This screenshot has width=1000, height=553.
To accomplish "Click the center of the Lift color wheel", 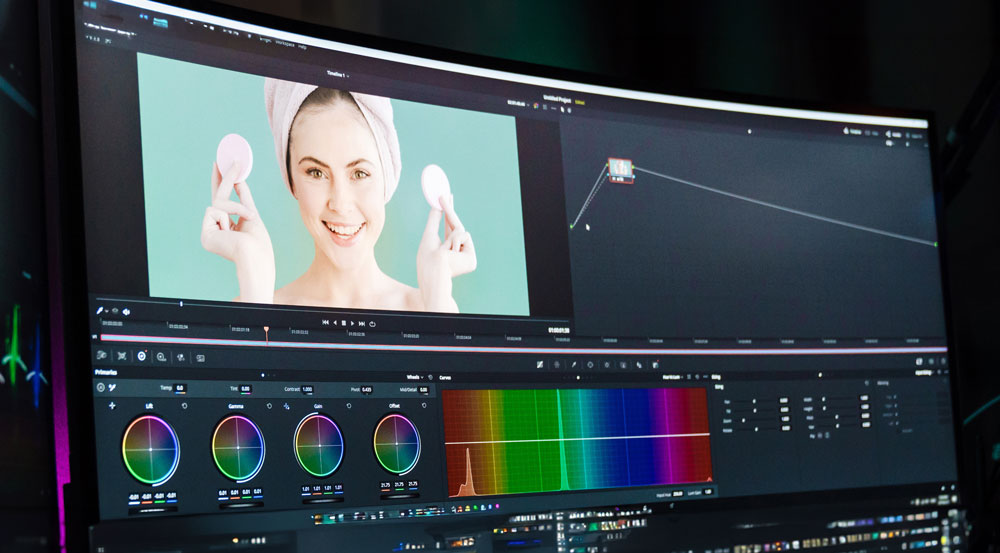I will pos(151,449).
